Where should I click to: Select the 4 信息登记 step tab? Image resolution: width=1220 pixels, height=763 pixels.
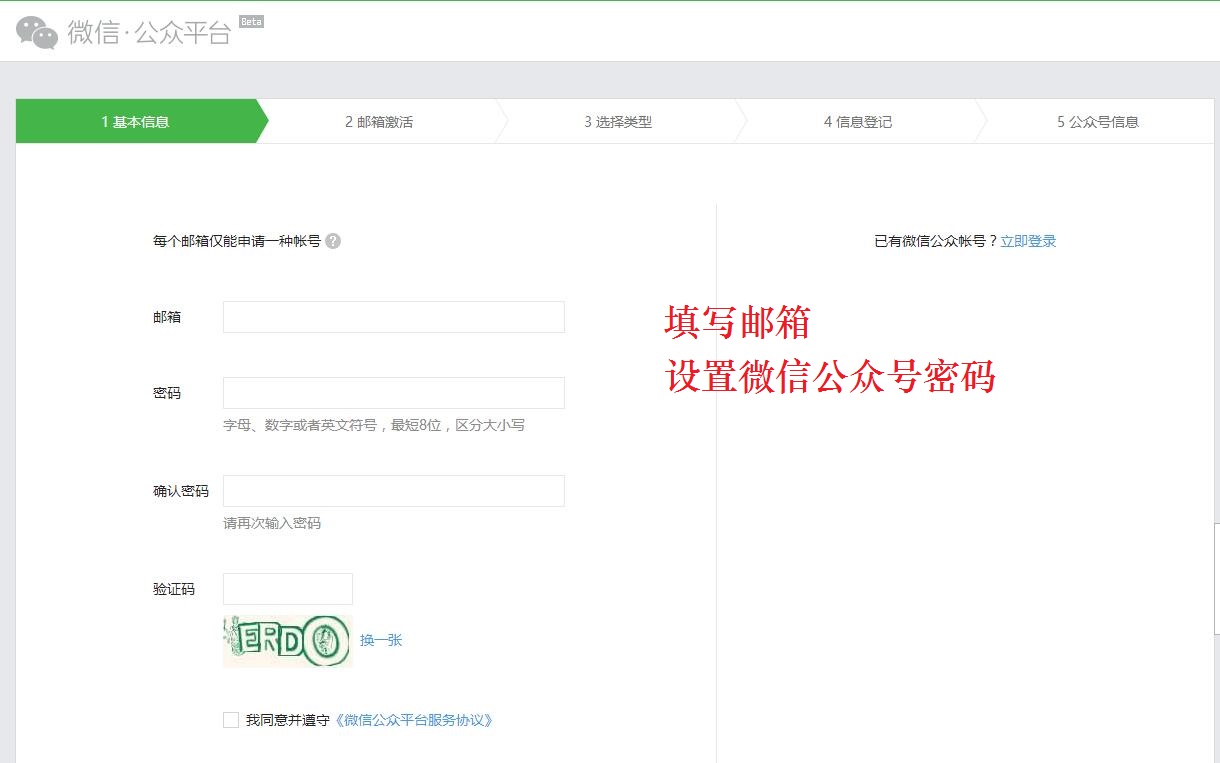[858, 122]
